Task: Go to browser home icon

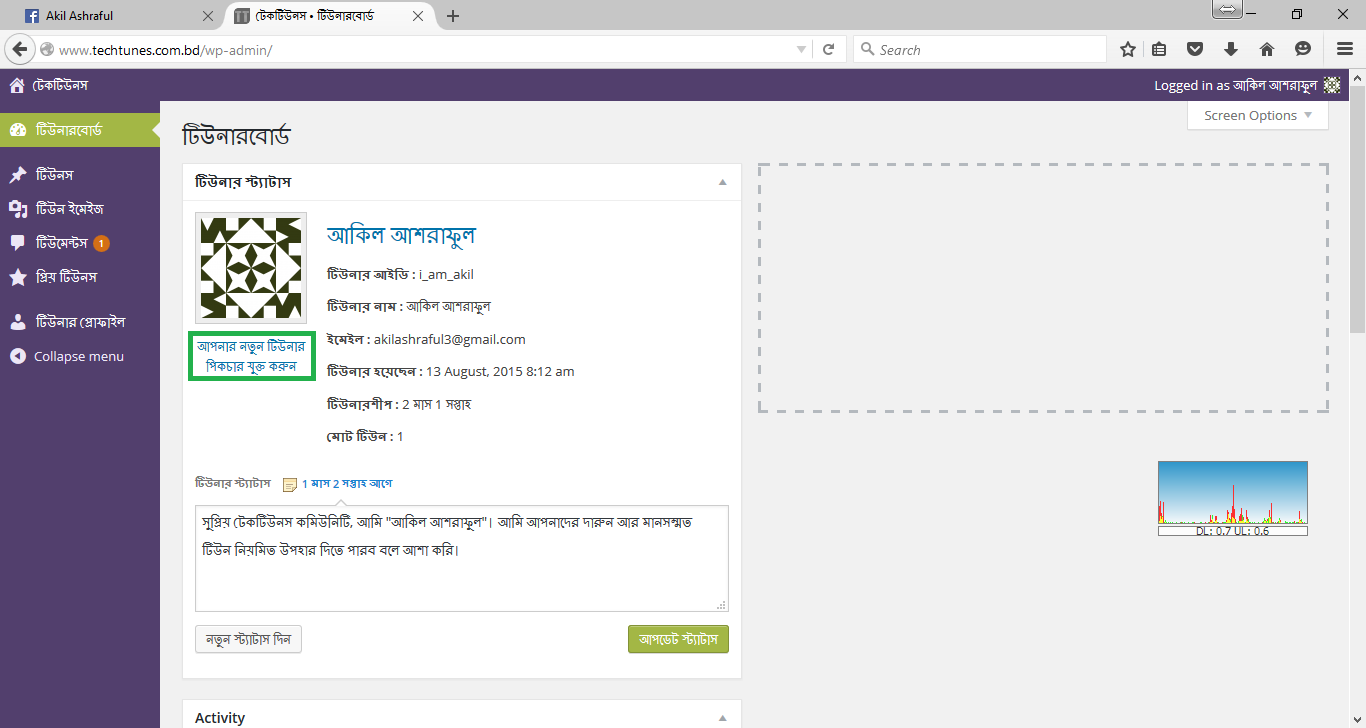Action: point(1266,49)
